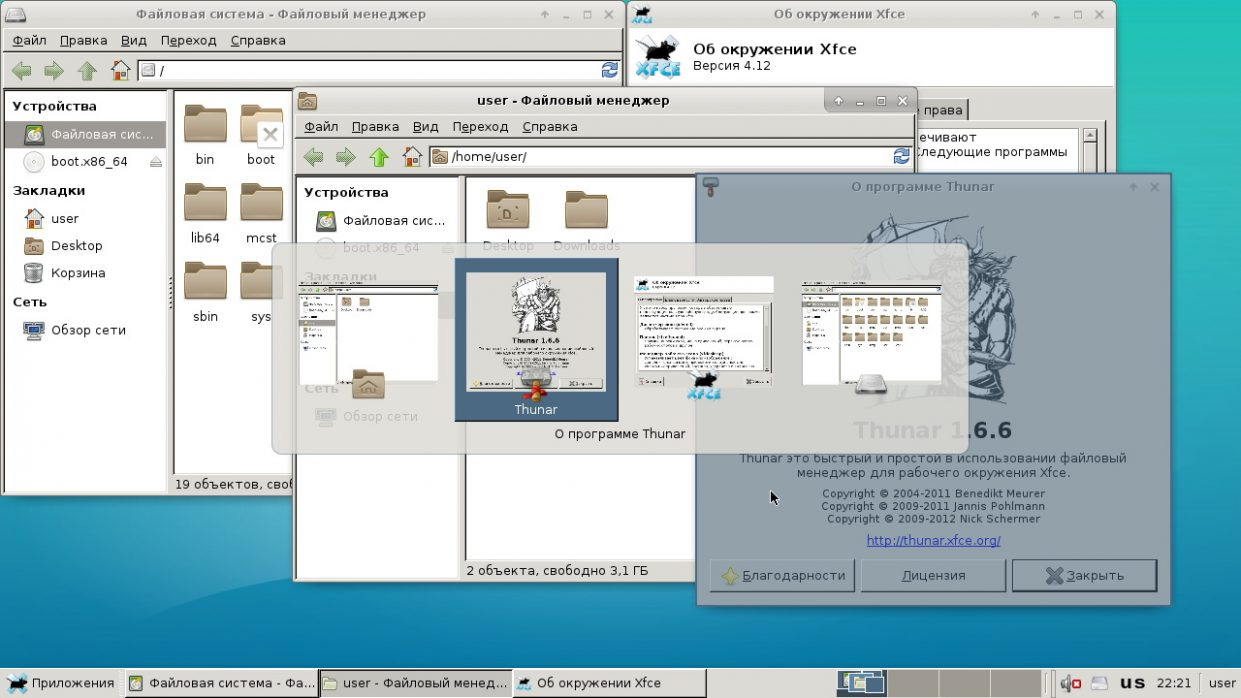
Task: Toggle mute with the panel volume icon
Action: [1070, 684]
